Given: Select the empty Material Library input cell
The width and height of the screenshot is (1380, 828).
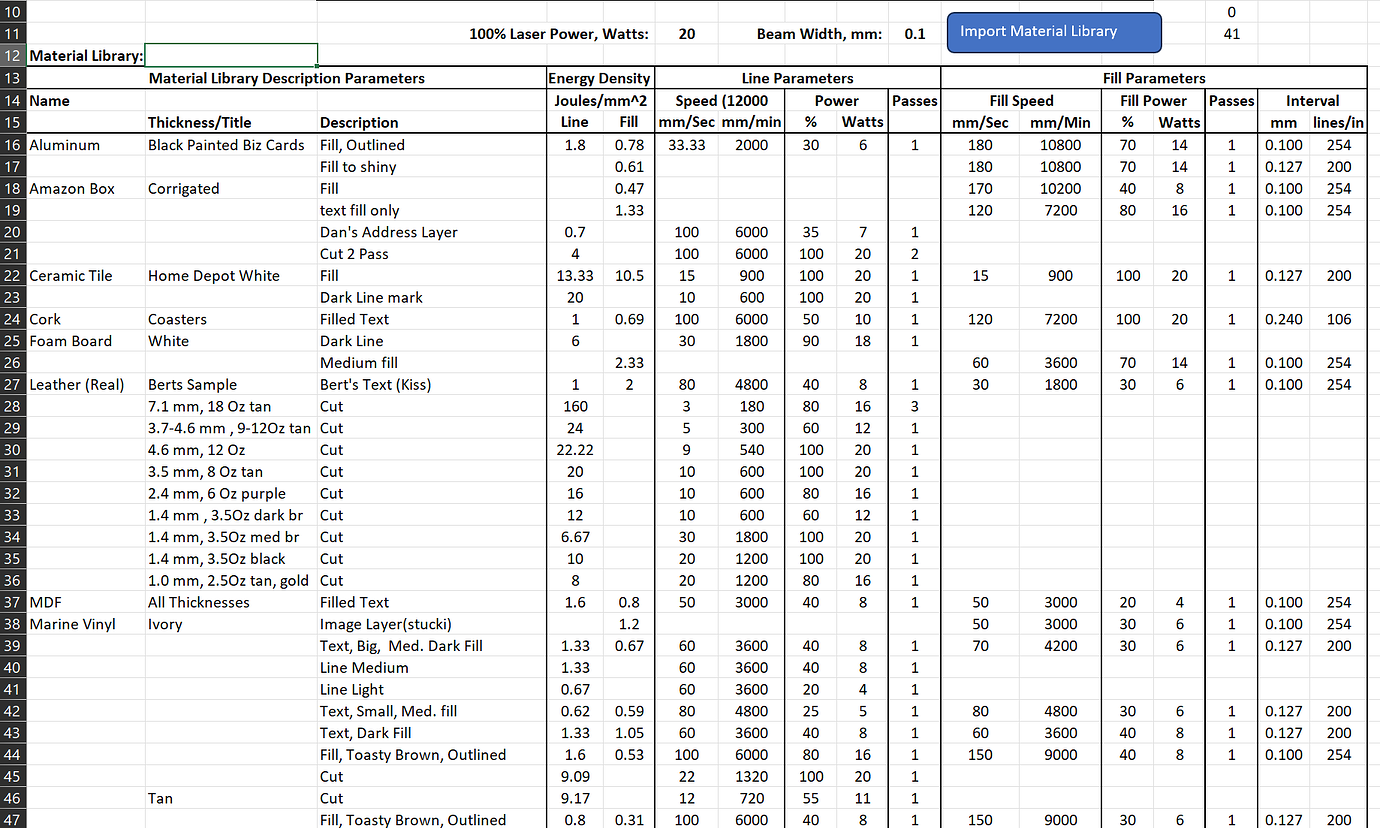Looking at the screenshot, I should click(231, 55).
